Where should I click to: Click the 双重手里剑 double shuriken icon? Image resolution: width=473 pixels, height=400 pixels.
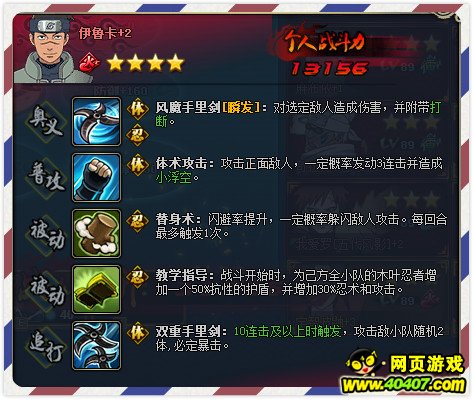(96, 345)
